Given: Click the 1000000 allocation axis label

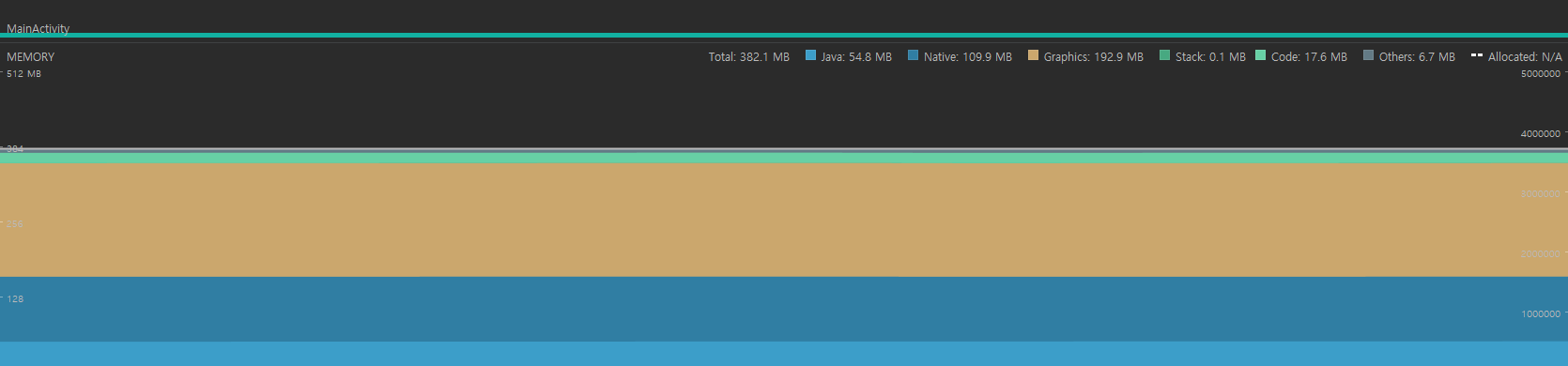Looking at the screenshot, I should pyautogui.click(x=1540, y=313).
